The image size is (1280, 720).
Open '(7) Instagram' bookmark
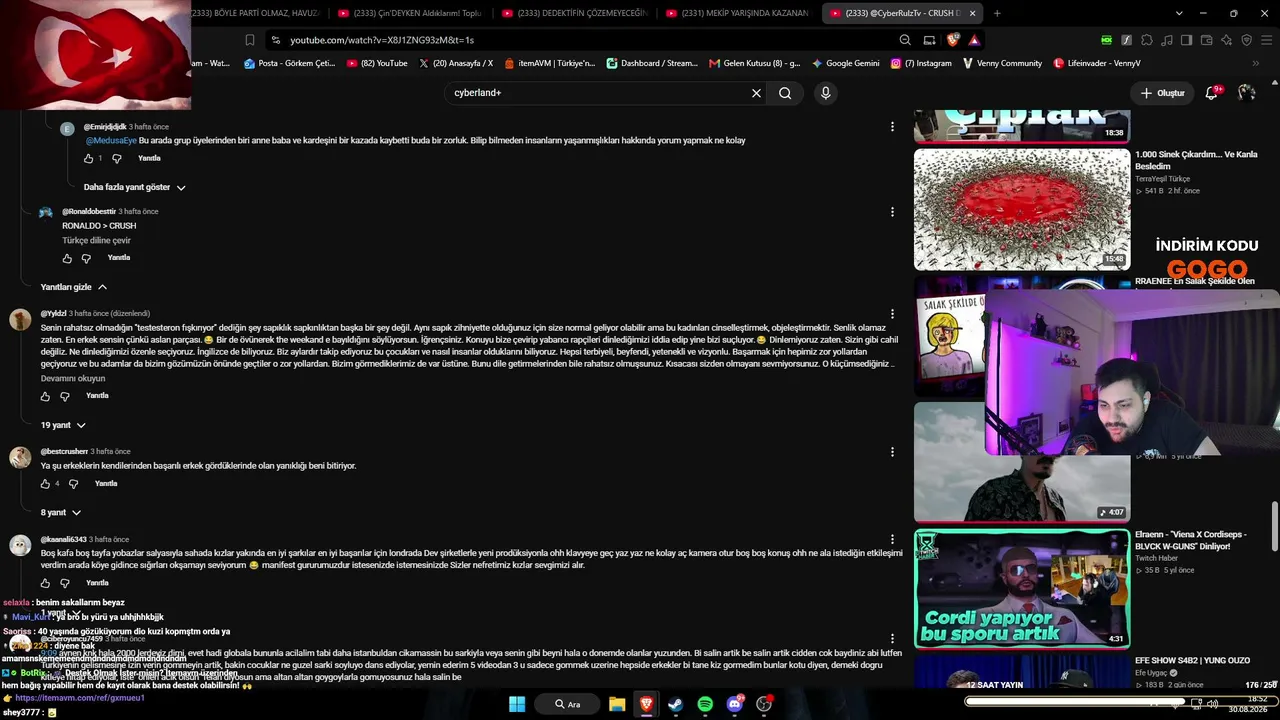[x=920, y=63]
